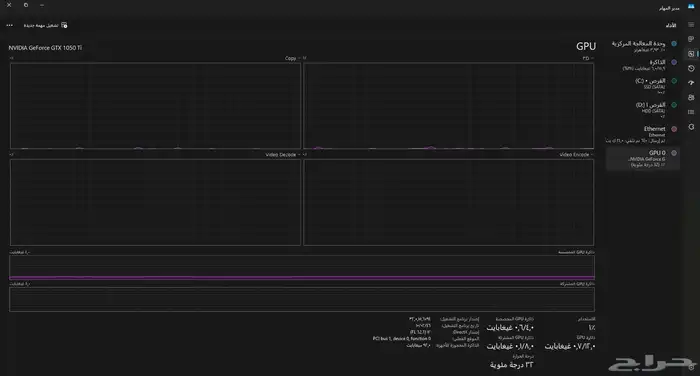The width and height of the screenshot is (700, 376).
Task: Open the Task Manager navigation hamburger menu
Action: pos(691,25)
